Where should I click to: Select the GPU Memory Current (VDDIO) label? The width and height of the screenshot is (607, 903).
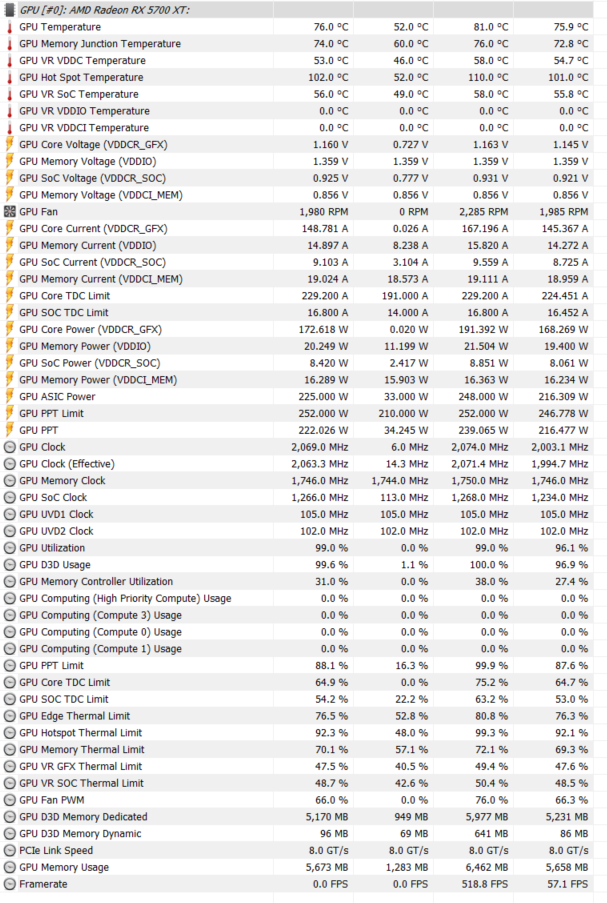[x=88, y=246]
